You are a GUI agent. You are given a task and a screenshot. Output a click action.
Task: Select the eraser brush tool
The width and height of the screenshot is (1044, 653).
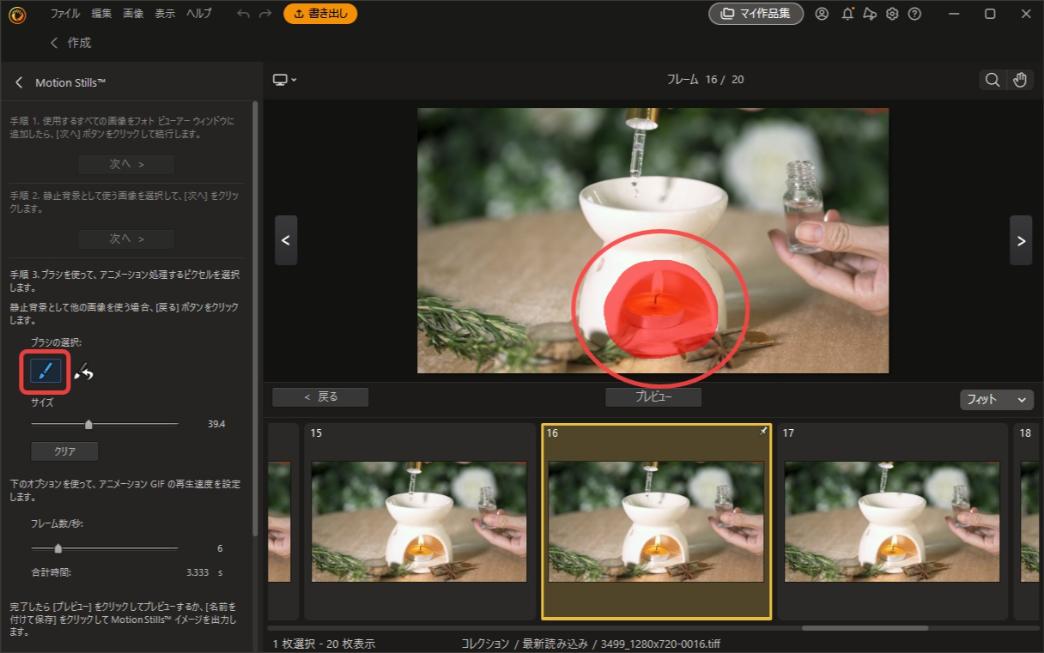pyautogui.click(x=87, y=370)
